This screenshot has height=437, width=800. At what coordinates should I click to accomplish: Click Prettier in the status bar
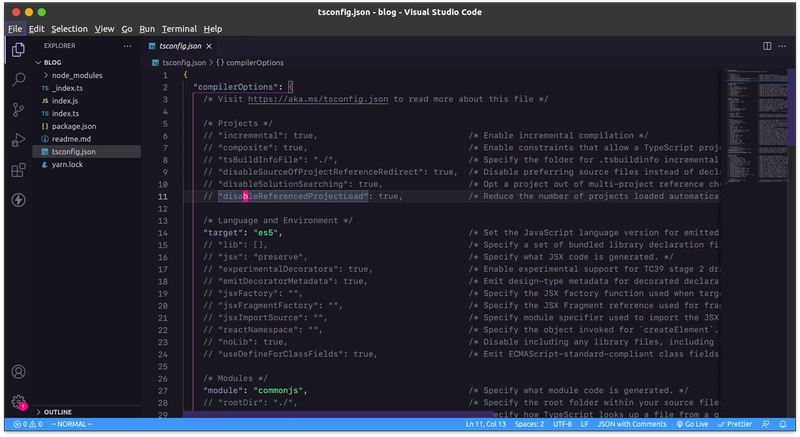(x=735, y=424)
